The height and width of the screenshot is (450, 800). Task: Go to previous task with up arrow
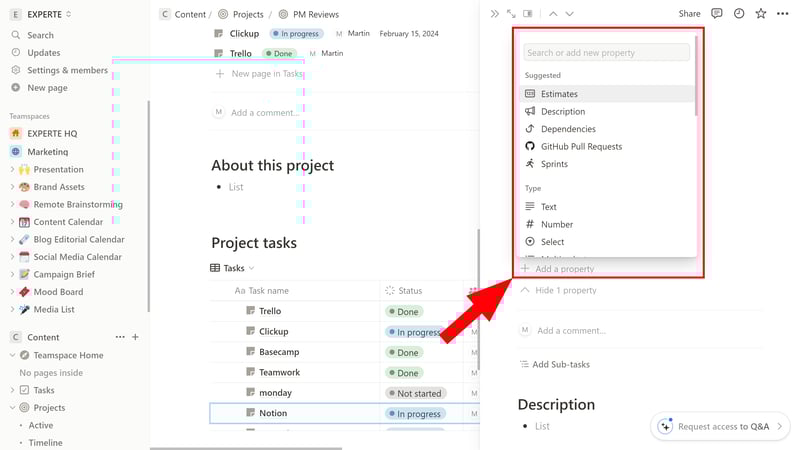553,14
